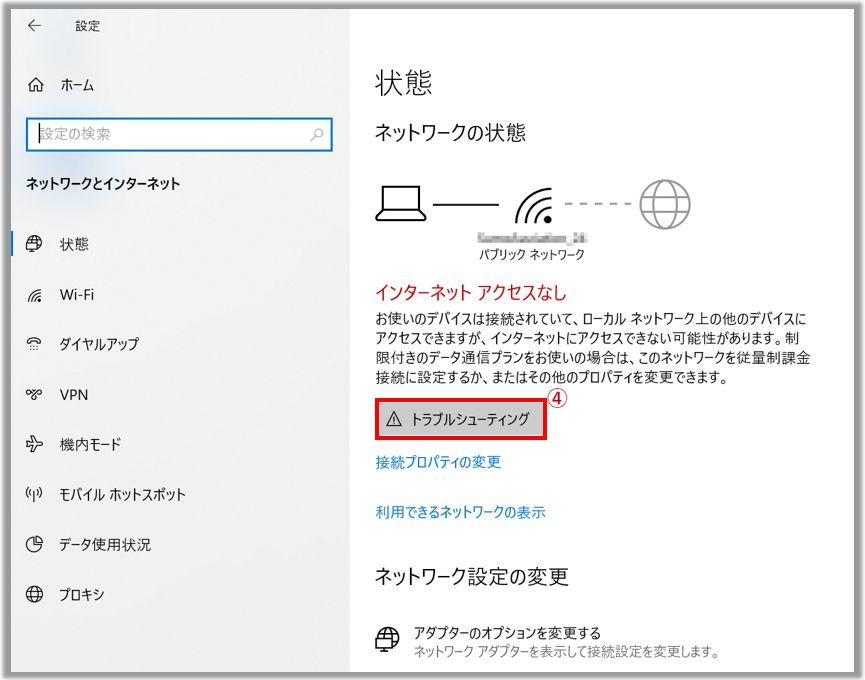Click the back arrow in Settings header

pyautogui.click(x=34, y=26)
